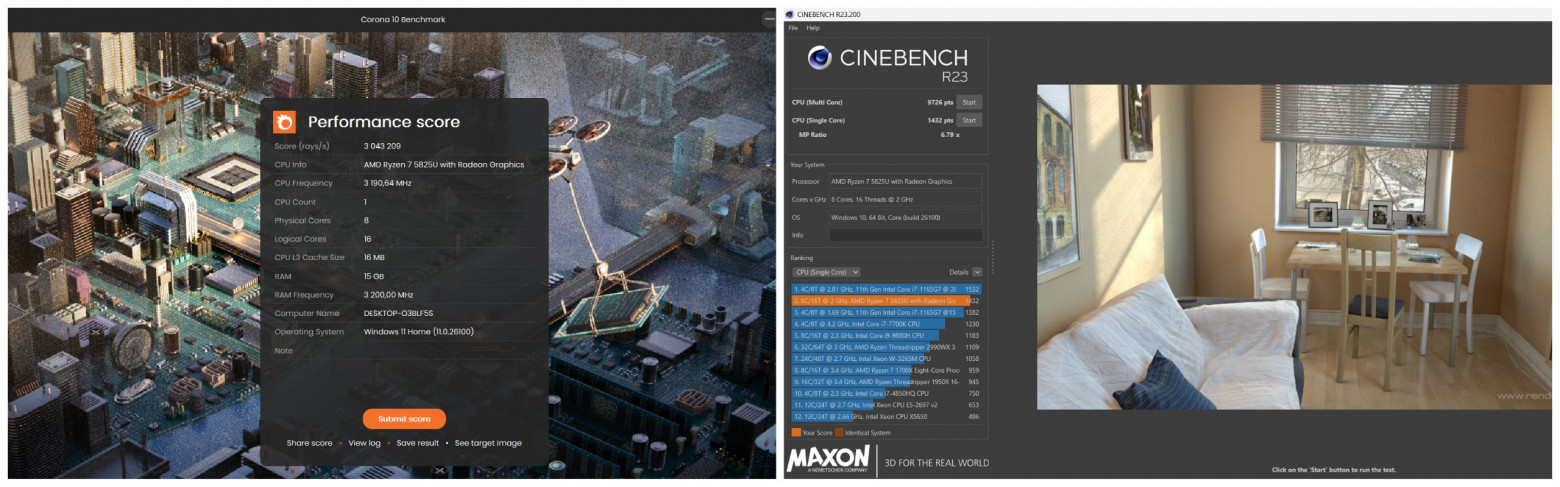Click the MAXON logo in Cinebench
This screenshot has width=1560, height=487.
827,460
